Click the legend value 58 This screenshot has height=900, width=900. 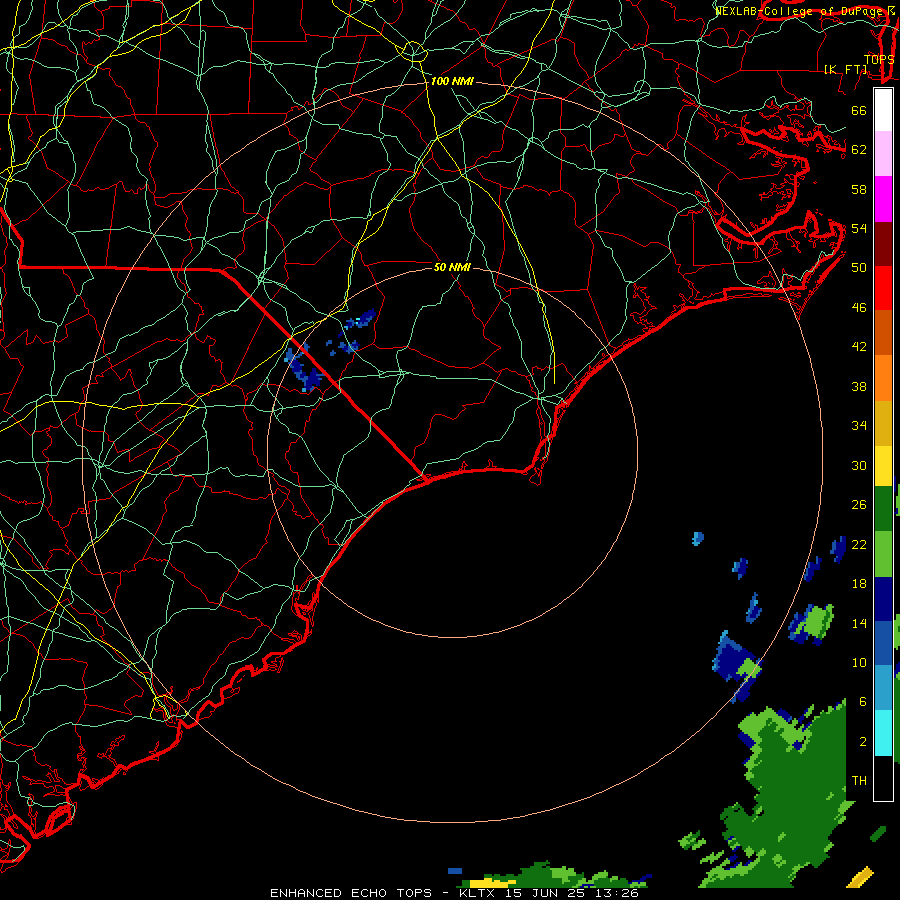tap(859, 189)
